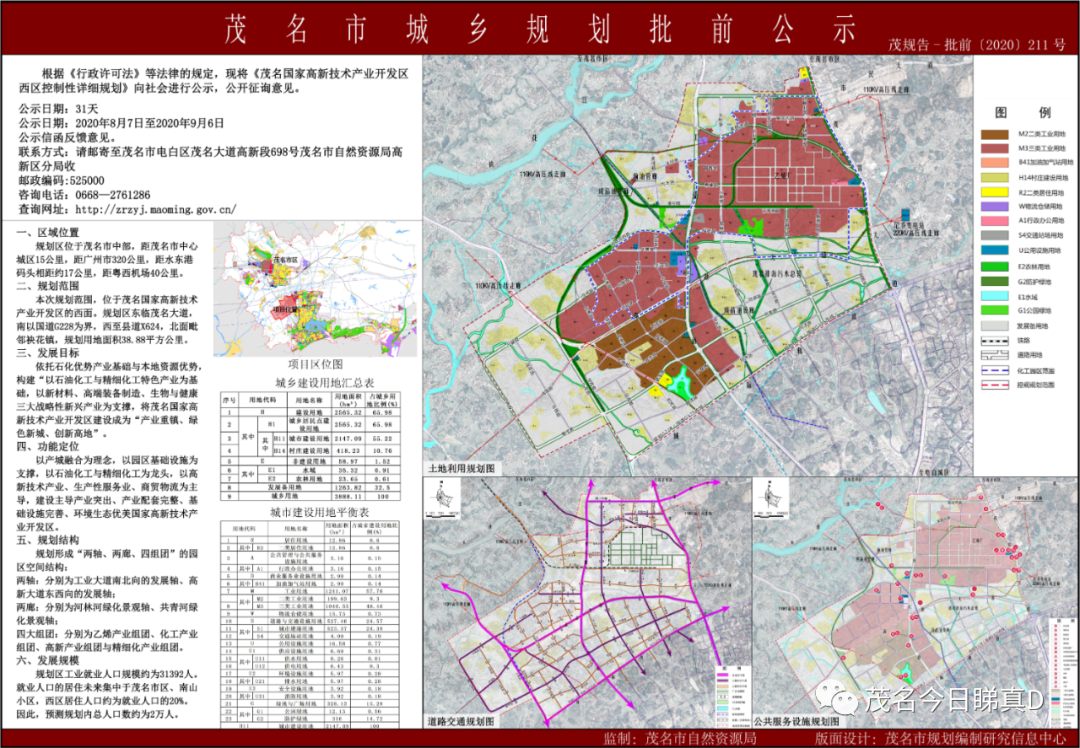Click the red dashed control plan boundary symbol

pos(996,385)
